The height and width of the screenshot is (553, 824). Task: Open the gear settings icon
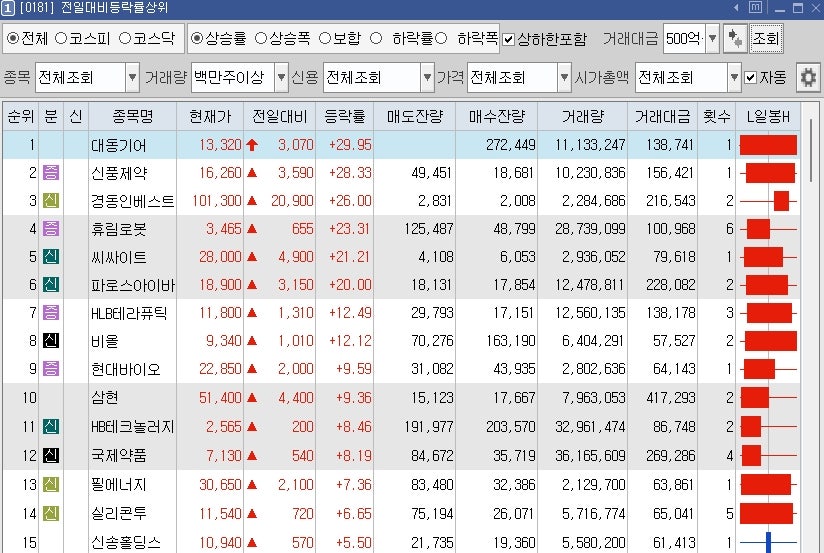pos(808,78)
